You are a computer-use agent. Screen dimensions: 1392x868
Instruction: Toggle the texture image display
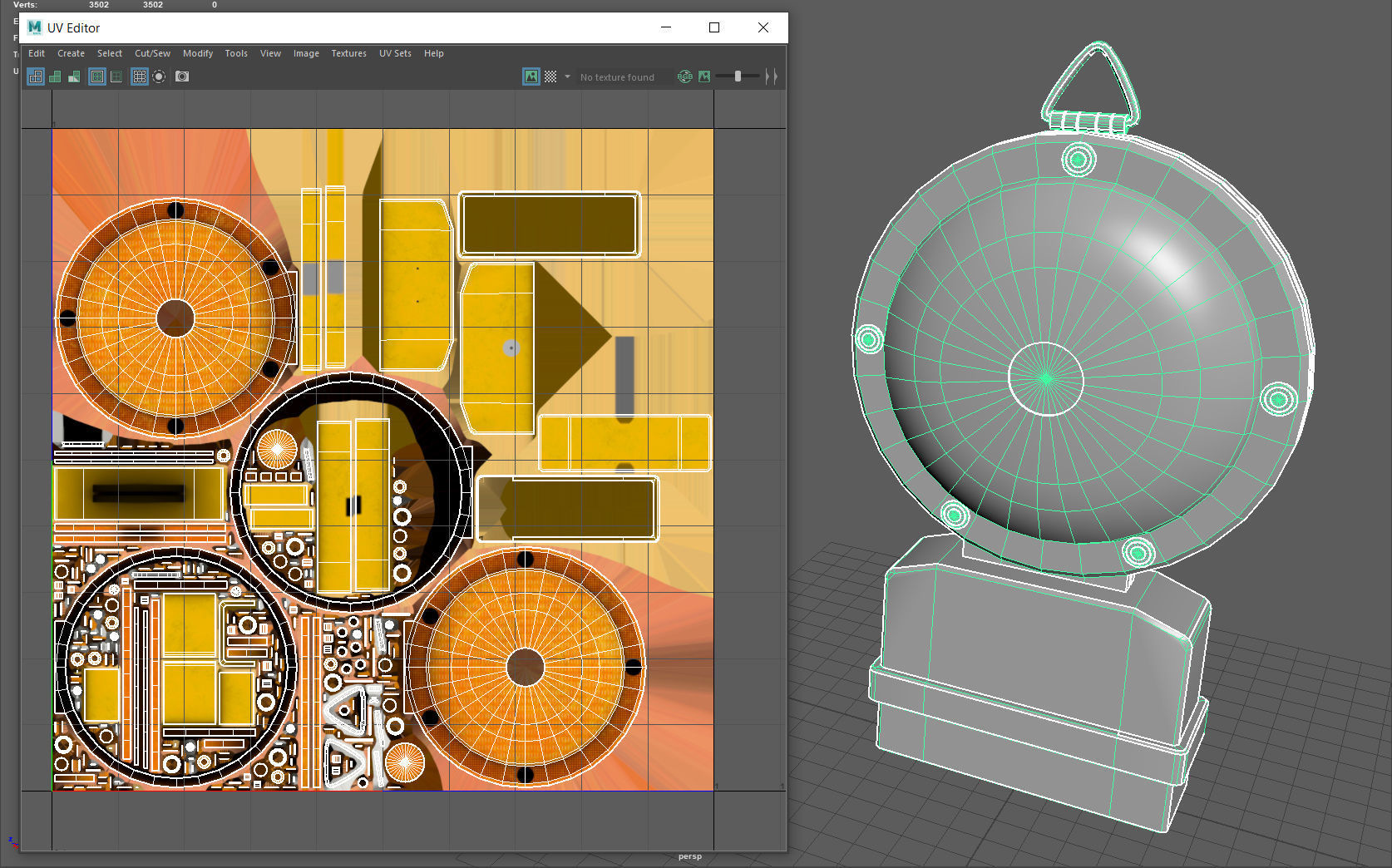point(531,76)
